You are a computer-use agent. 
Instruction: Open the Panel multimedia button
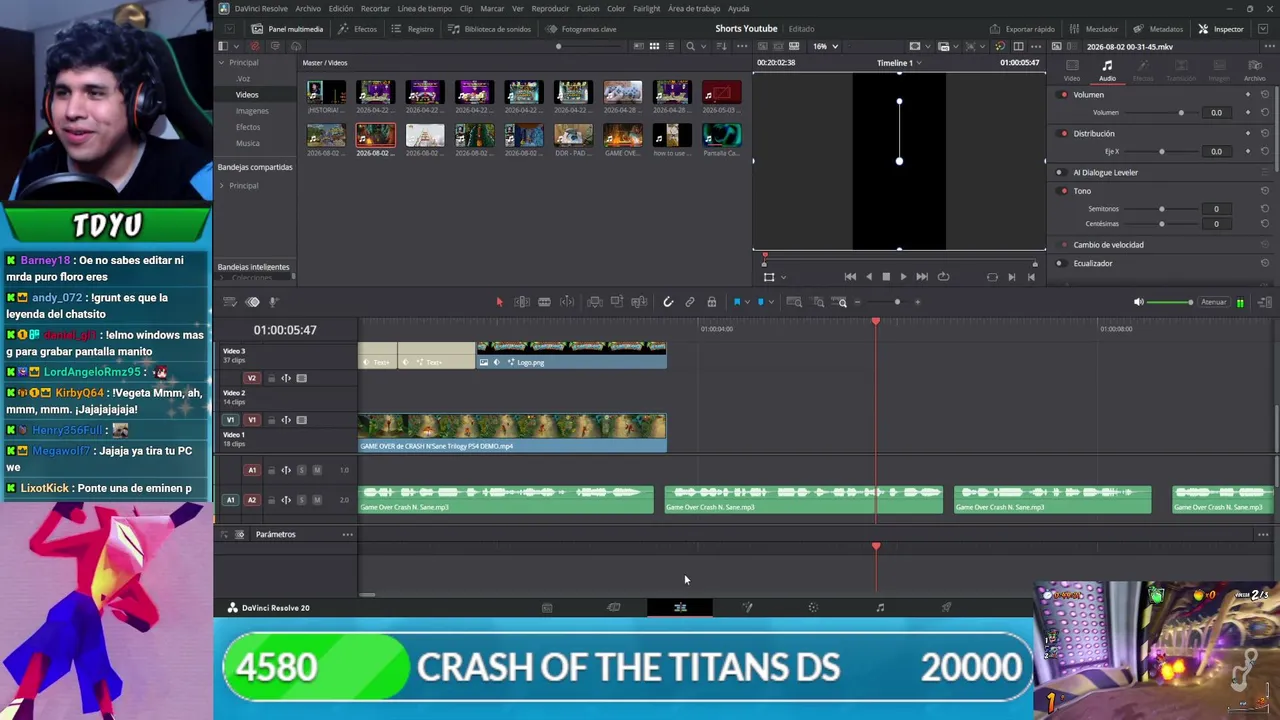tap(288, 29)
